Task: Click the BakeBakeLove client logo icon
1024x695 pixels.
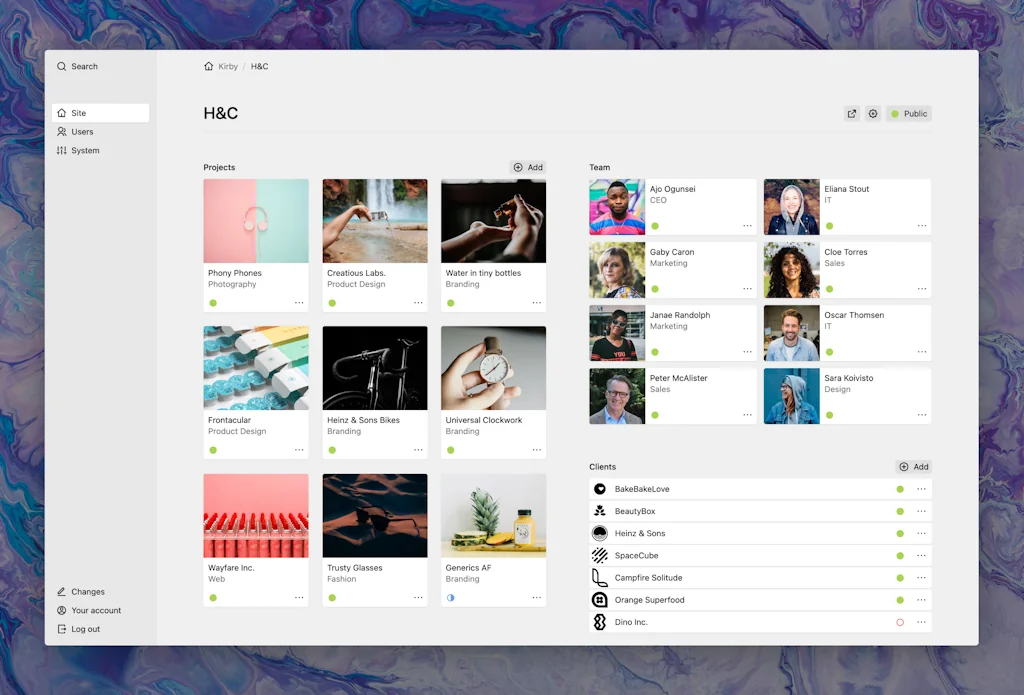Action: (x=600, y=489)
